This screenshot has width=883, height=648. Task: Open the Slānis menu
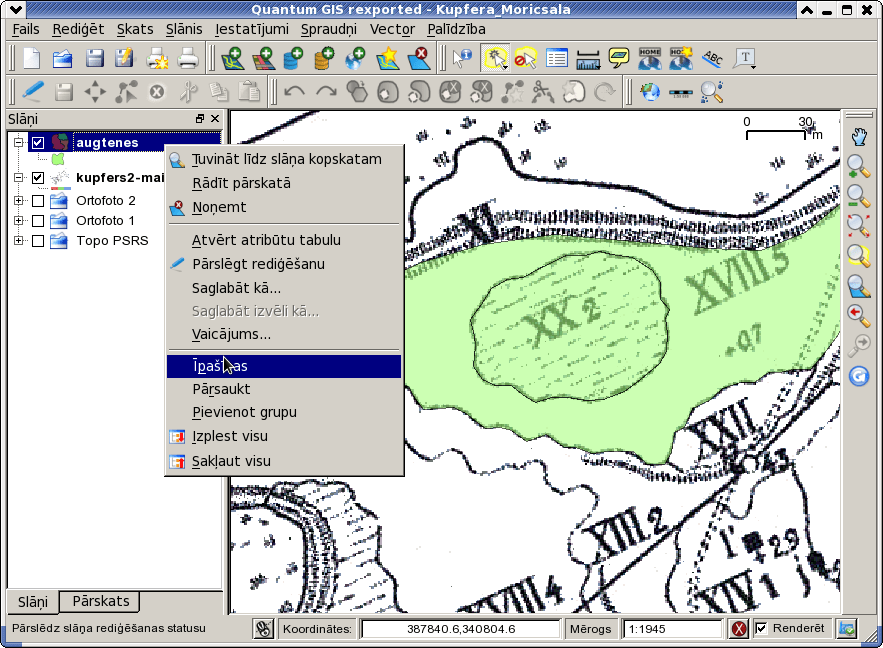coord(184,29)
